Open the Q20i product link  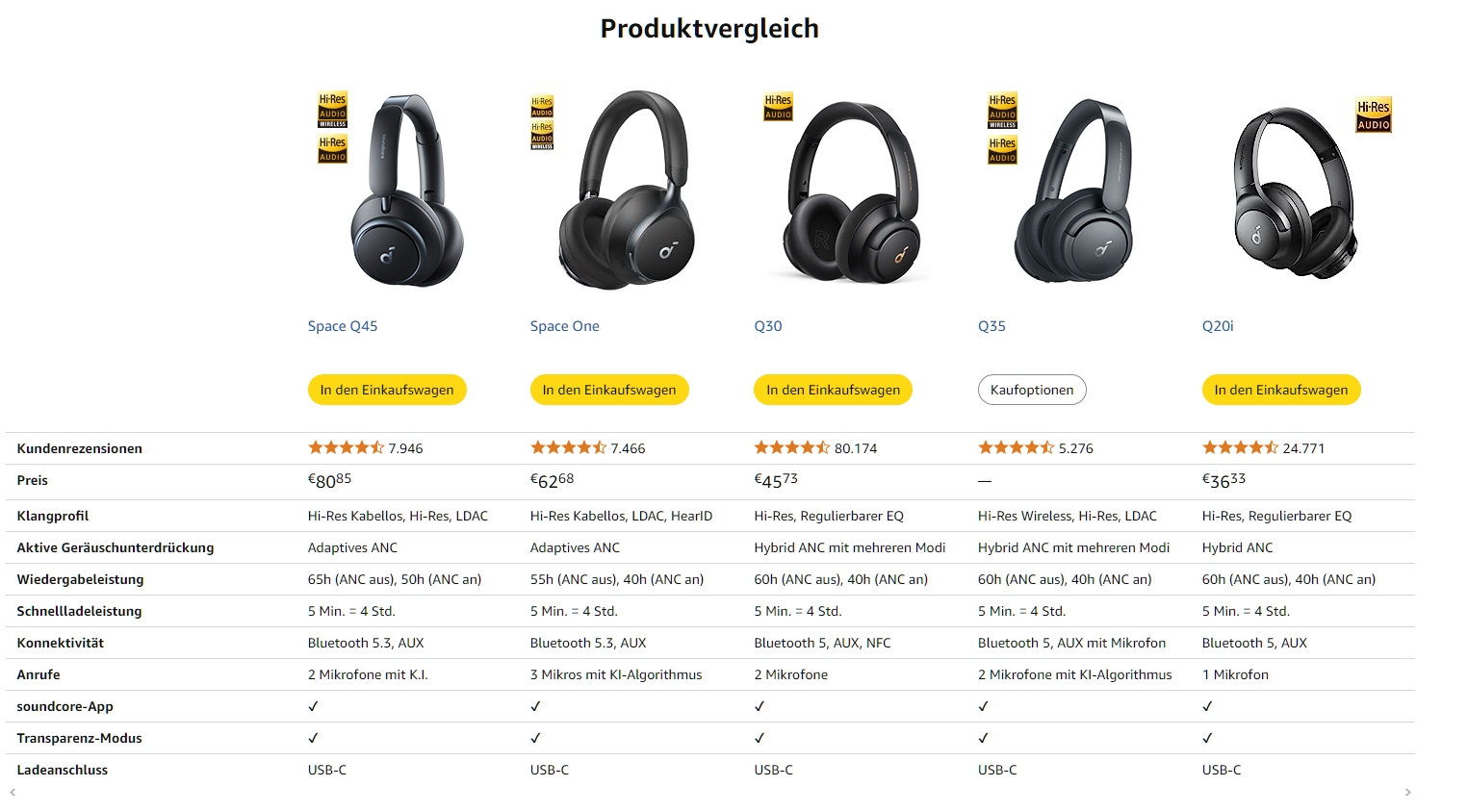click(x=1218, y=326)
